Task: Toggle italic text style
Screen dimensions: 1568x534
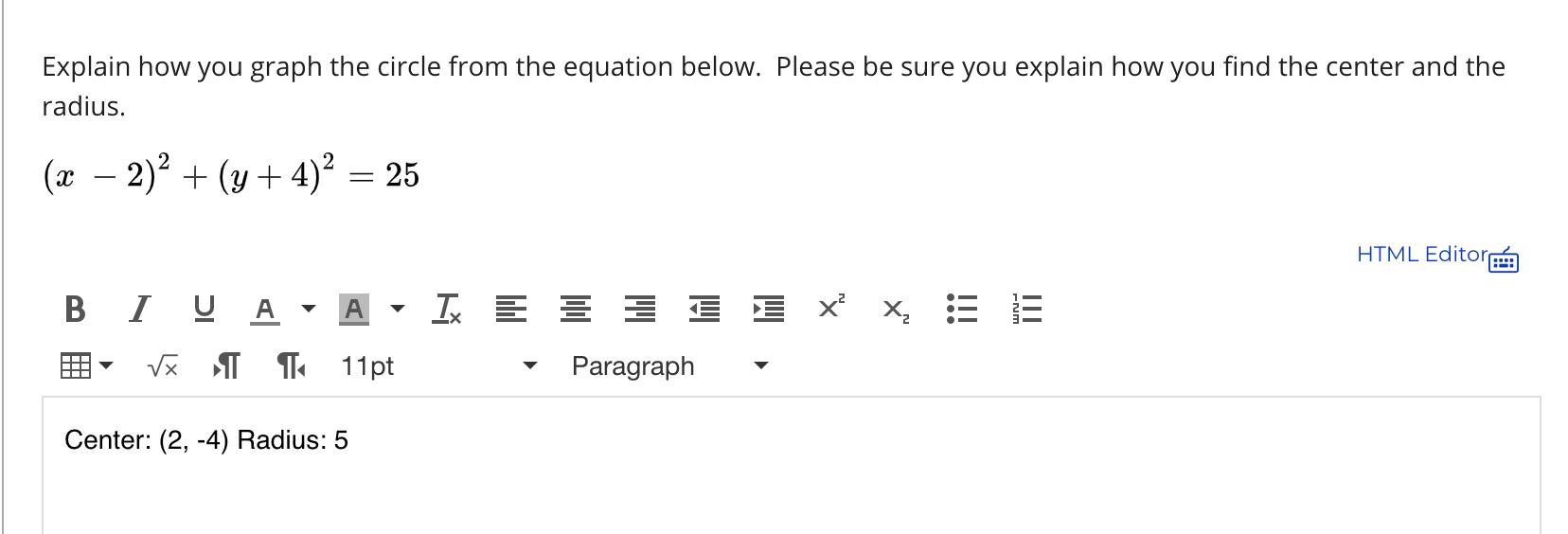Action: (x=139, y=309)
